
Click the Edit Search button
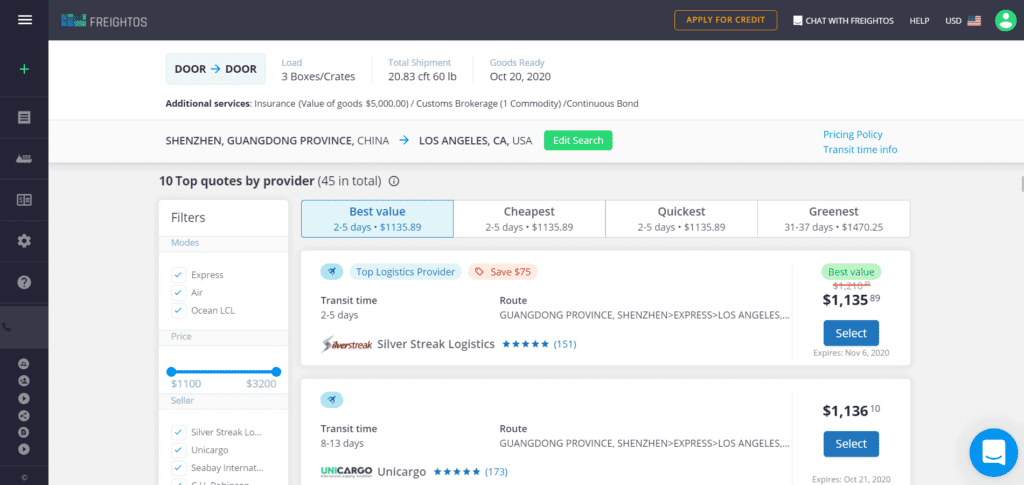[x=578, y=140]
